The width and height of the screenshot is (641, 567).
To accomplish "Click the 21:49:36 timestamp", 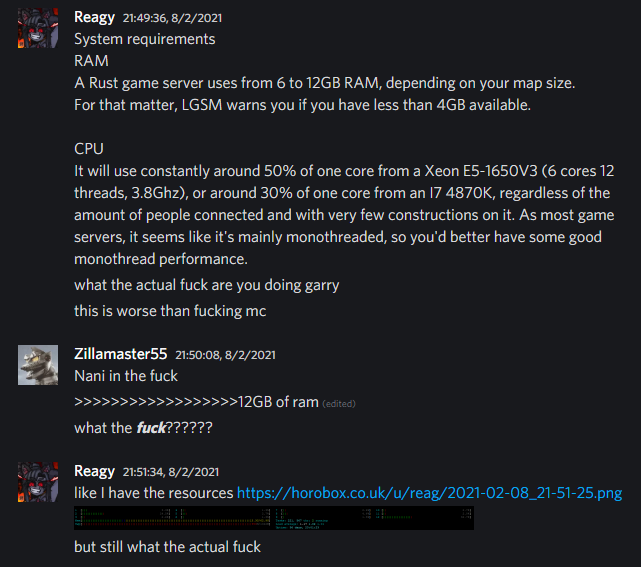I will coord(172,18).
